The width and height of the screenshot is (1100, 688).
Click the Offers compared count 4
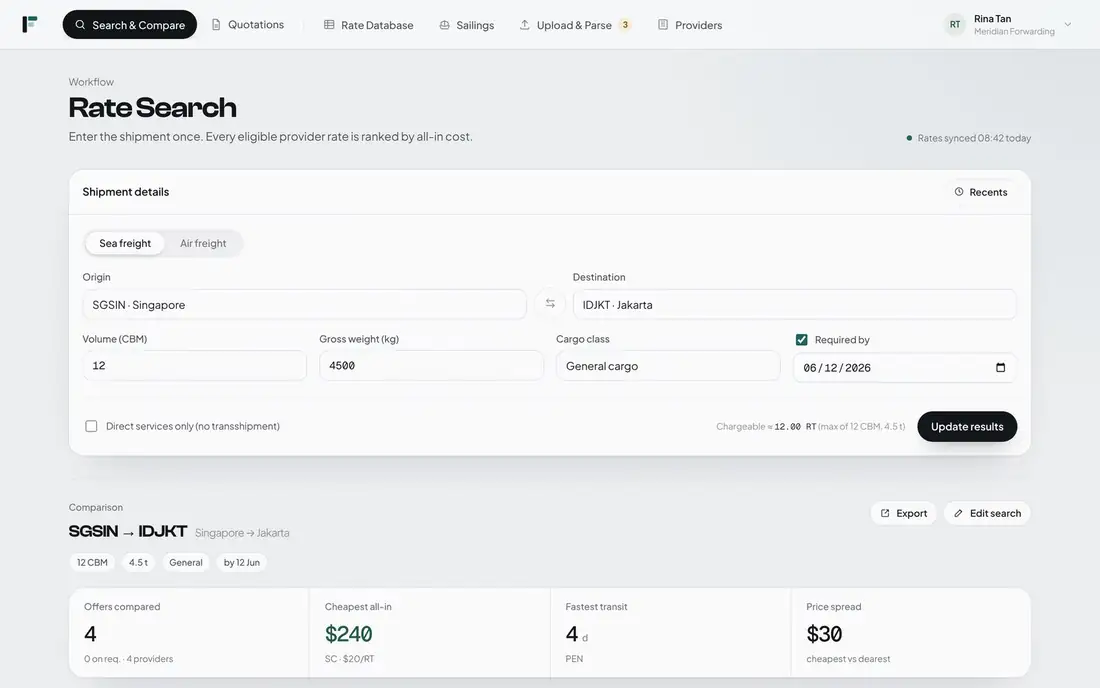[x=90, y=634]
